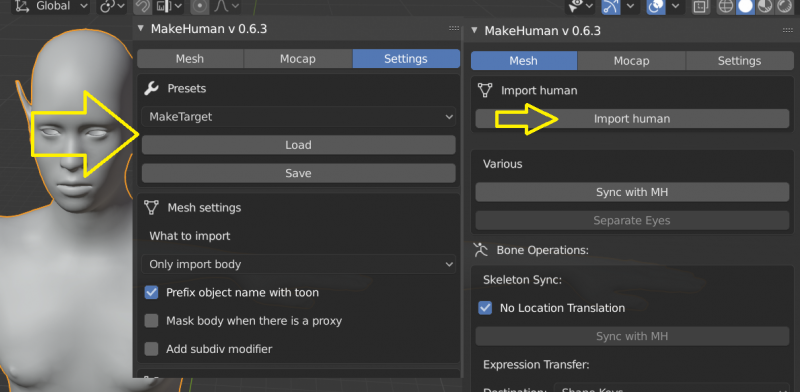The width and height of the screenshot is (800, 392).
Task: Click the Import human button
Action: (x=632, y=119)
